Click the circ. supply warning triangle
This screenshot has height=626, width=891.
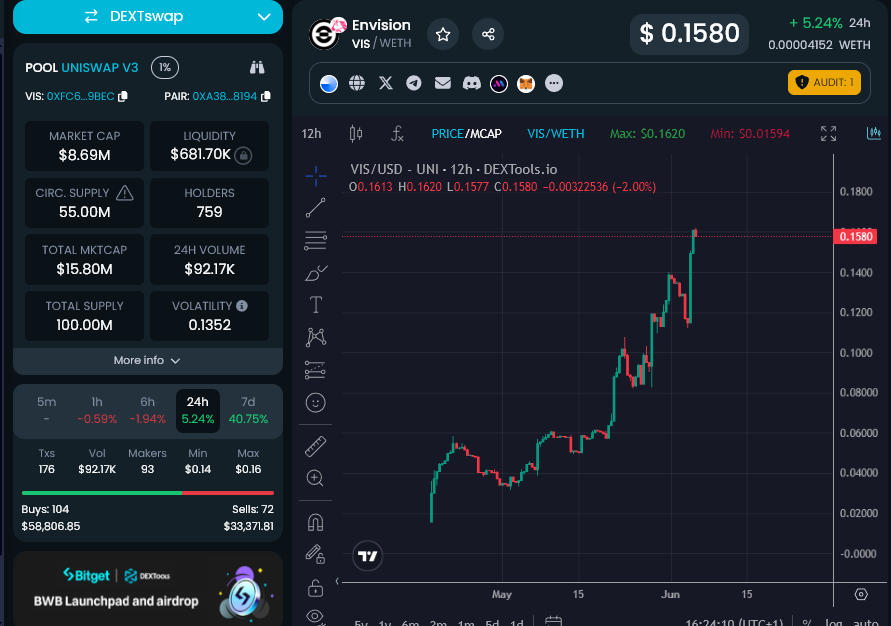(x=124, y=193)
